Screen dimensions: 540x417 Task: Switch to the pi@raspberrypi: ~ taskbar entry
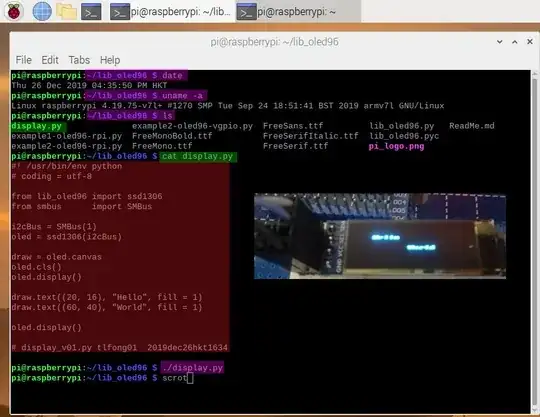point(298,12)
